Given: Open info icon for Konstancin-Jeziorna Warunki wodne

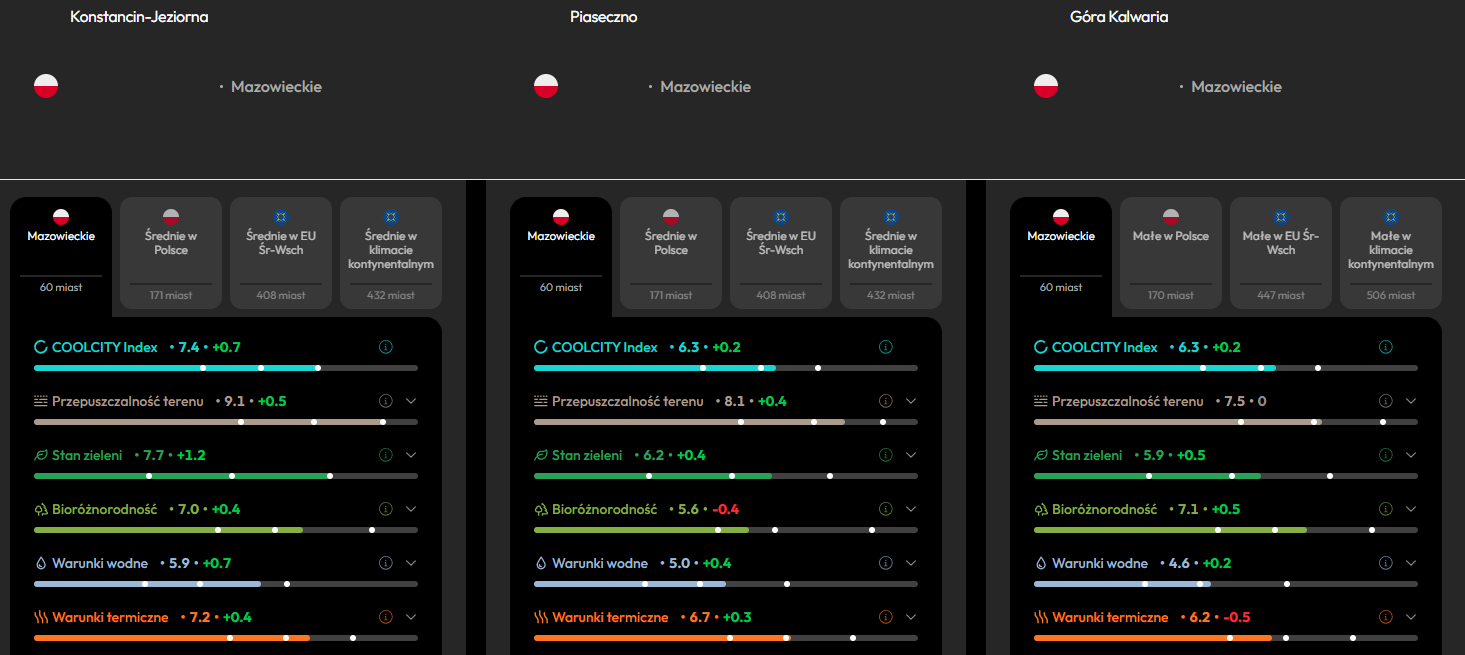Looking at the screenshot, I should (386, 563).
